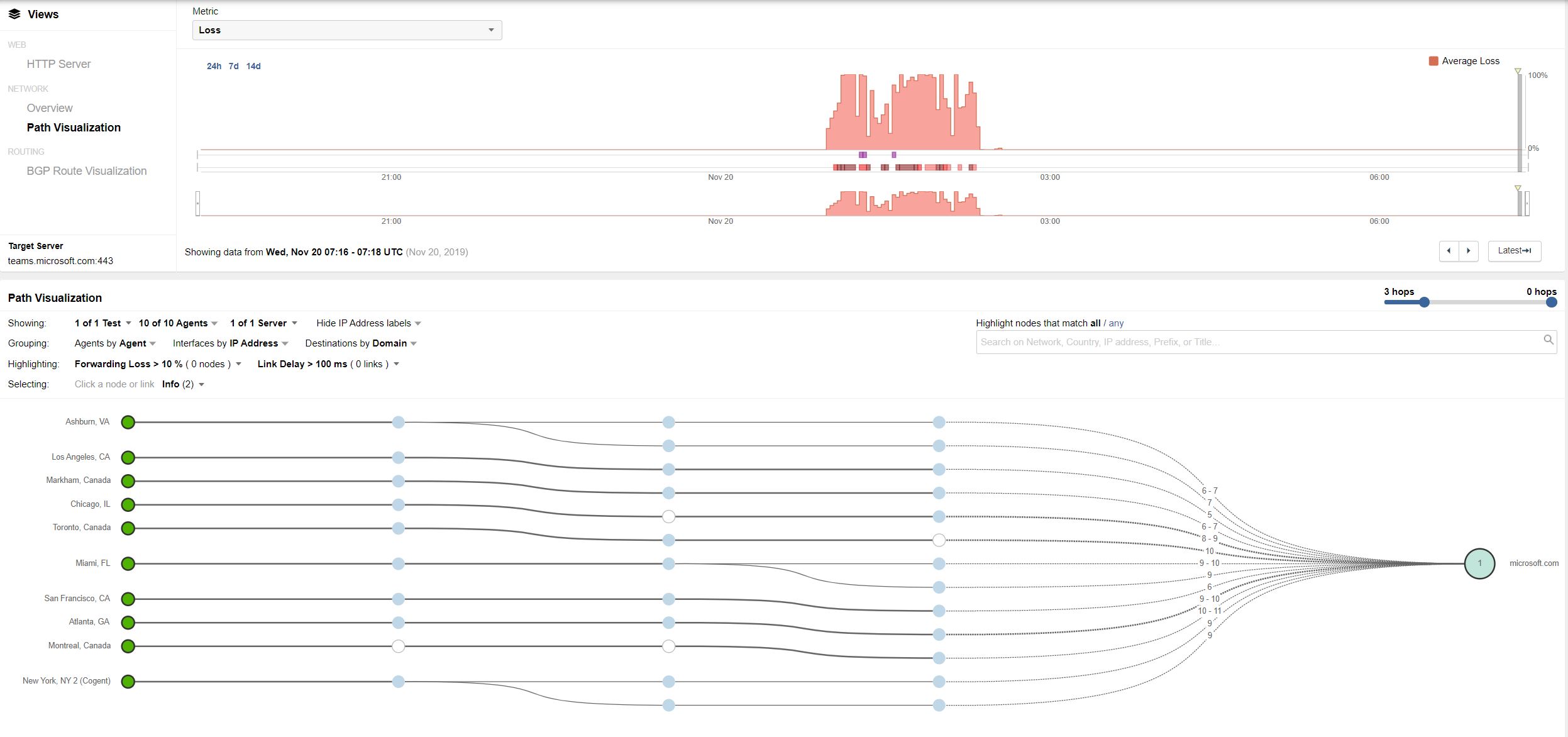Click the 3 hops slider handle
The width and height of the screenshot is (1568, 737).
pos(1424,302)
